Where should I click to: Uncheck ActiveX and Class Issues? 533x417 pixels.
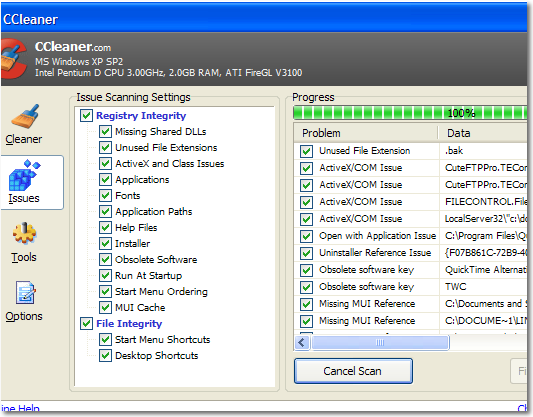pyautogui.click(x=105, y=163)
